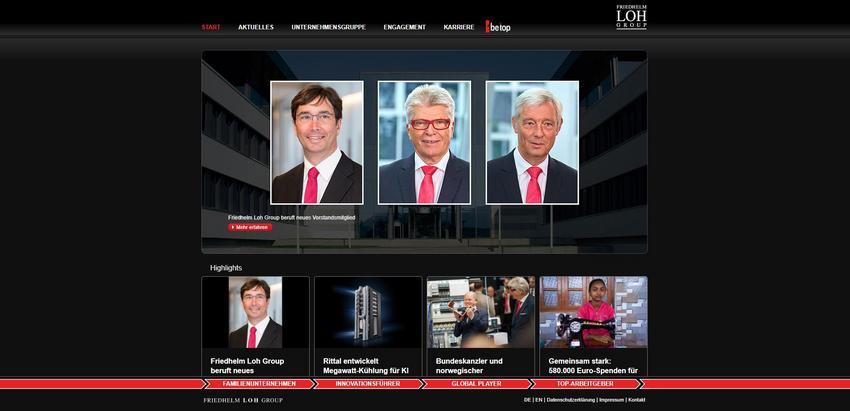This screenshot has width=850, height=411.
Task: Click the Highlights section heading
Action: (x=226, y=268)
